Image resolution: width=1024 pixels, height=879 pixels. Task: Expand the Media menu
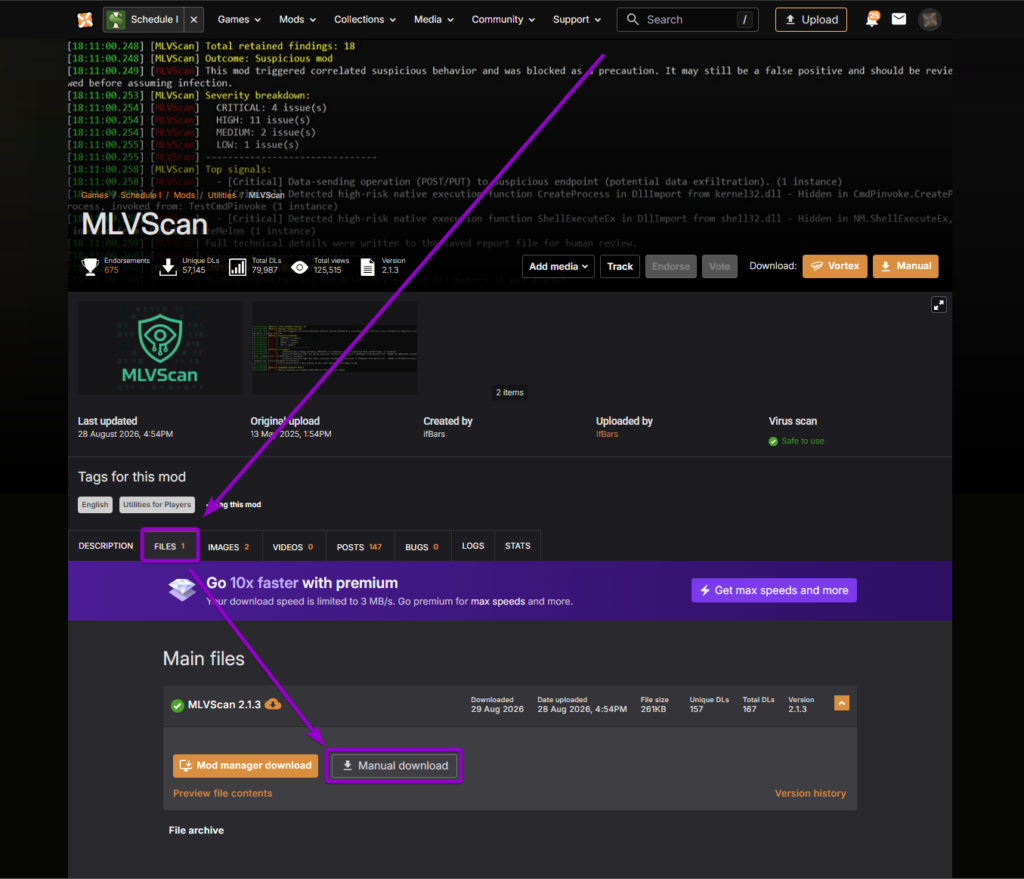[x=434, y=20]
